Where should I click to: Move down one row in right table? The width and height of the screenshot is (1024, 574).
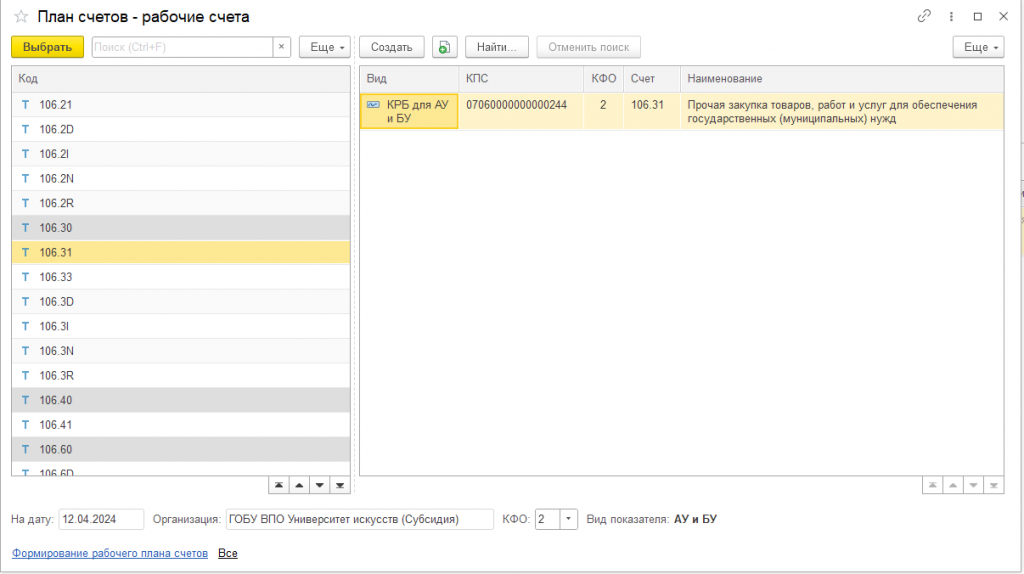[x=973, y=485]
